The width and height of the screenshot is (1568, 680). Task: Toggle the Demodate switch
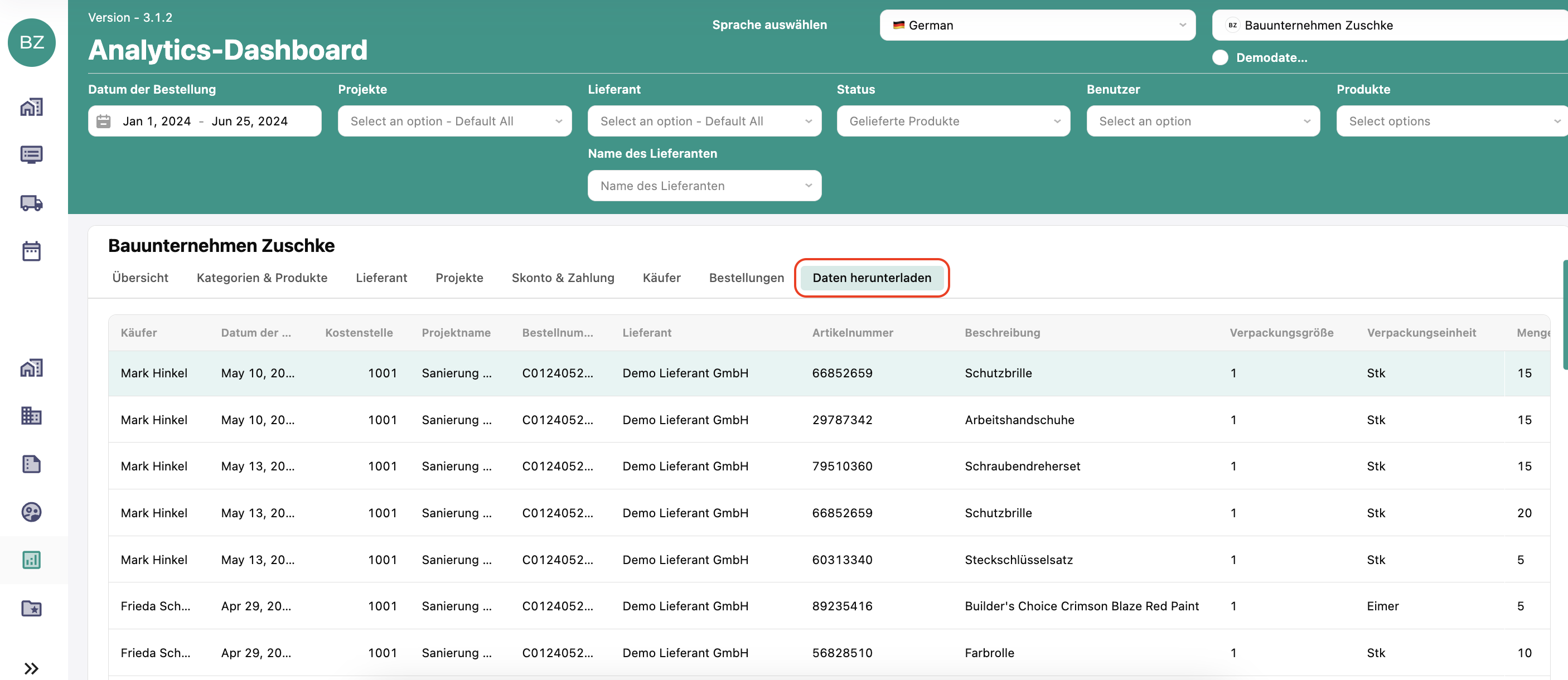[x=1220, y=57]
